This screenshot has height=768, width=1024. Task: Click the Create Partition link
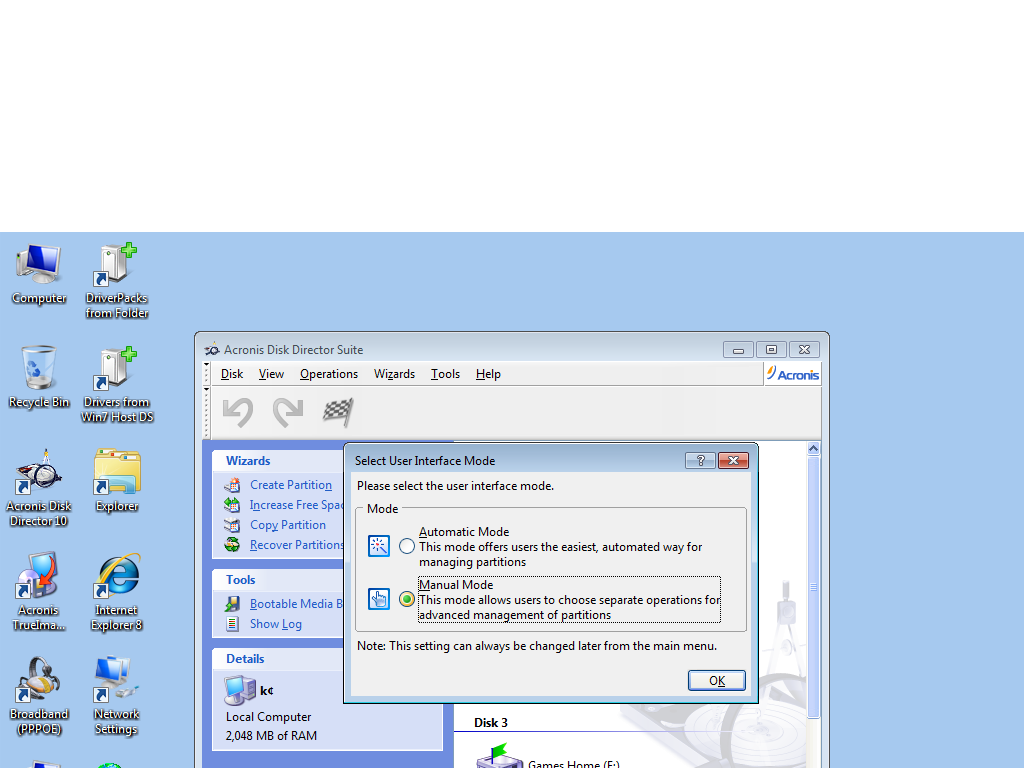tap(291, 485)
